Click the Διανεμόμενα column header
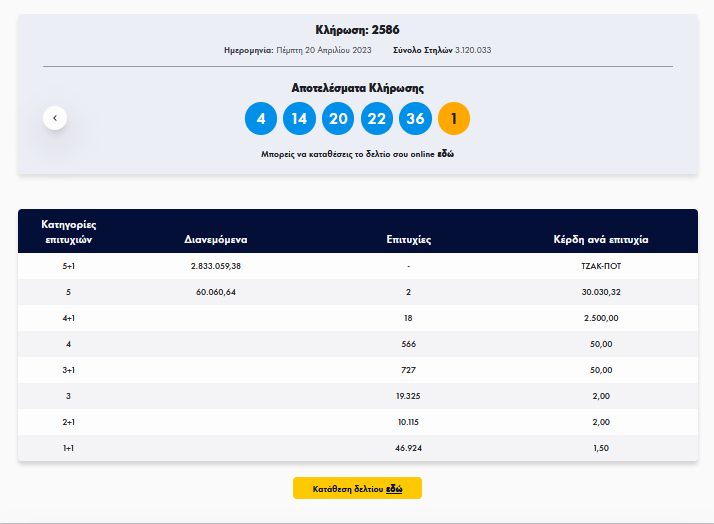The image size is (714, 524). (216, 240)
